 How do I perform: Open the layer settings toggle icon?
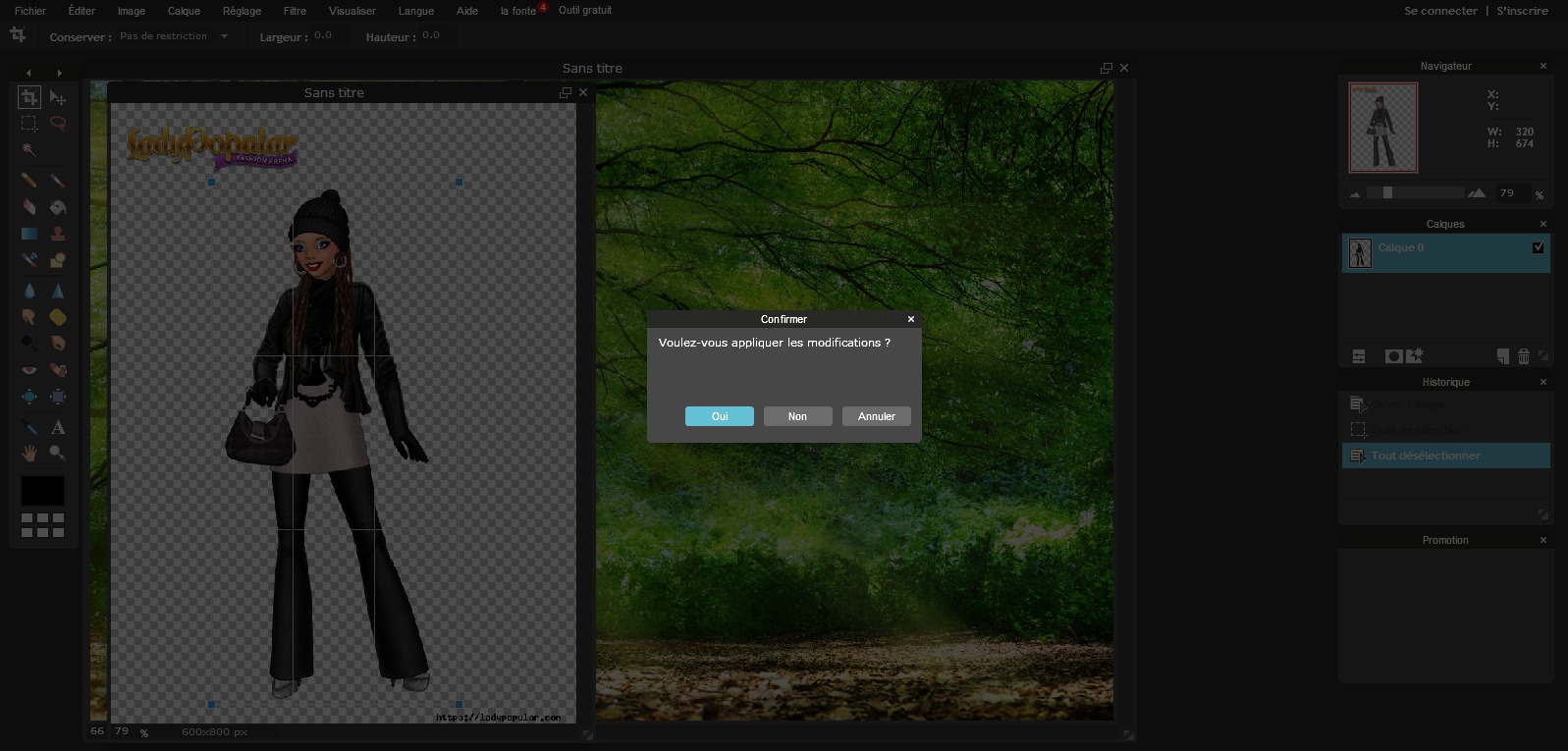pos(1359,356)
